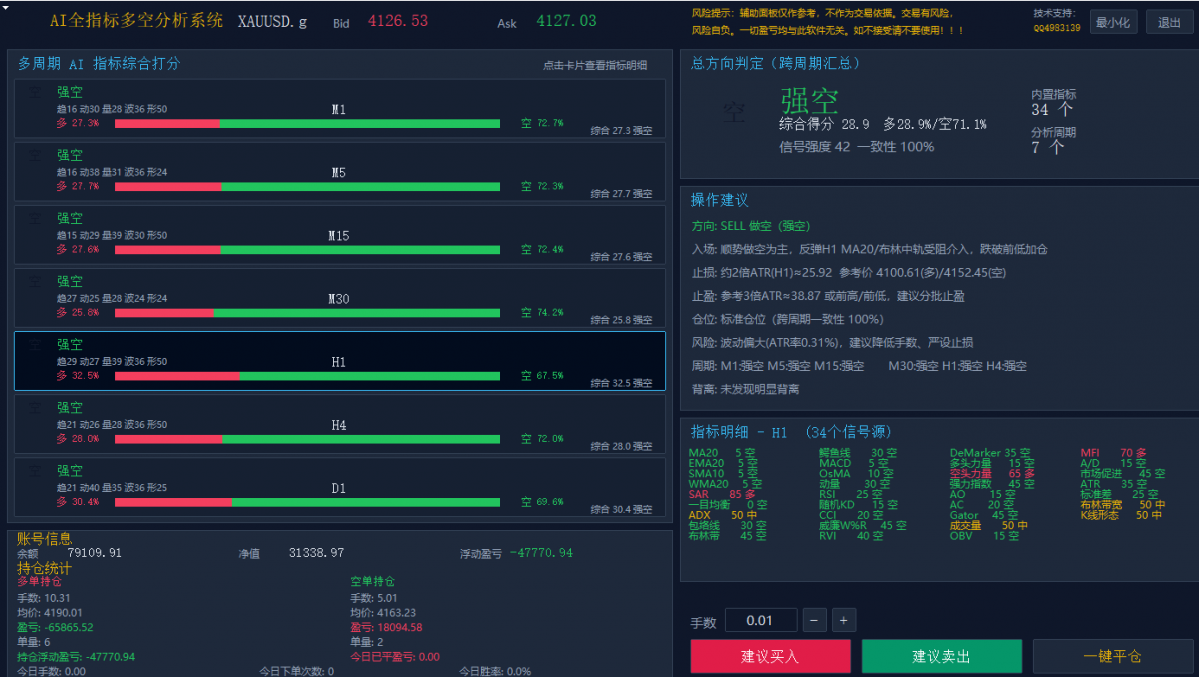Click the 余额 balance value 79109.91
The image size is (1199, 677).
coord(95,553)
